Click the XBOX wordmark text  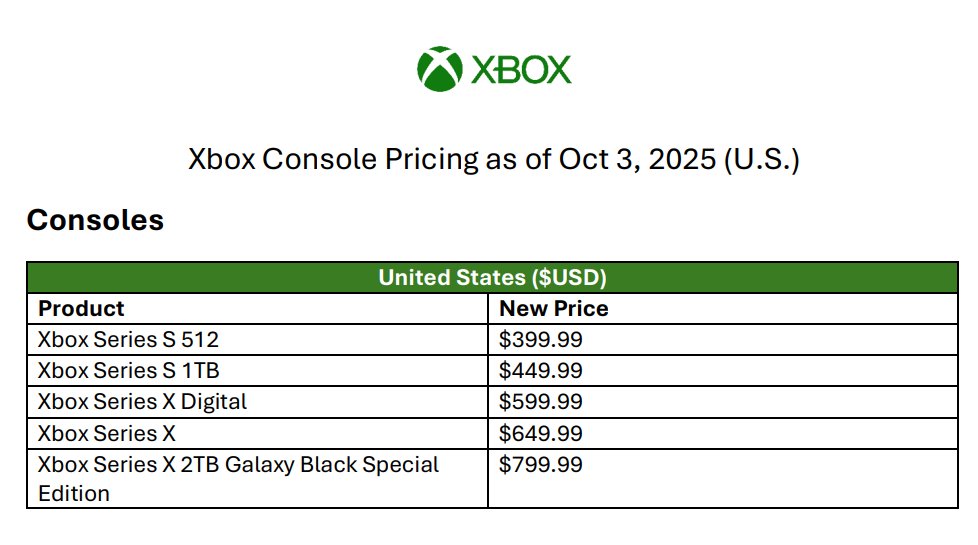521,70
